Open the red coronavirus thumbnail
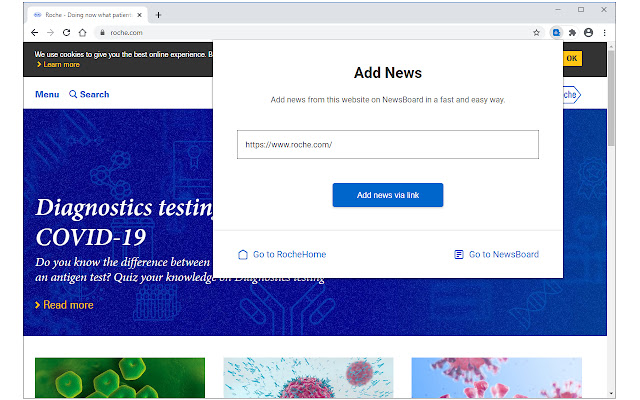640x400 pixels. point(496,378)
